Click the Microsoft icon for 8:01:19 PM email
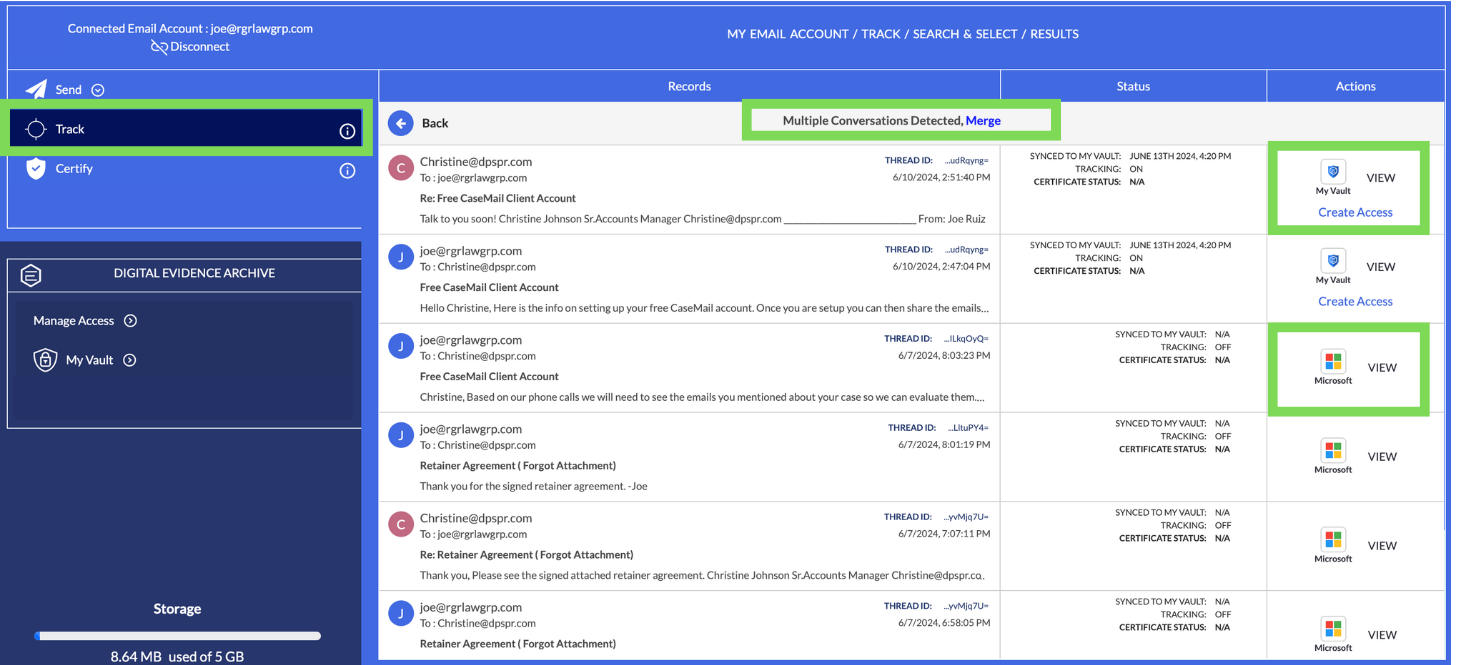 (x=1333, y=450)
